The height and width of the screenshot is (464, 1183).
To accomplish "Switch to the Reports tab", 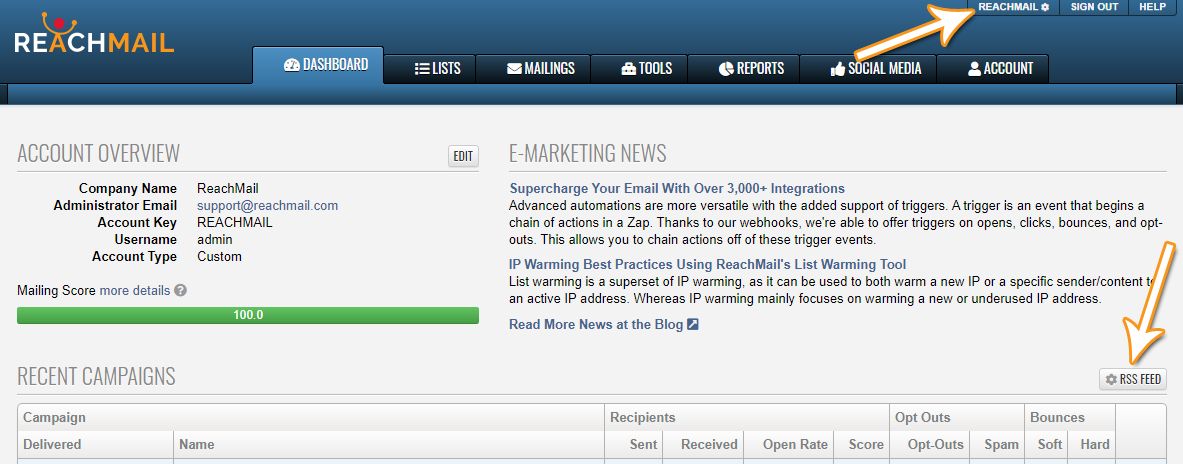I will click(751, 69).
